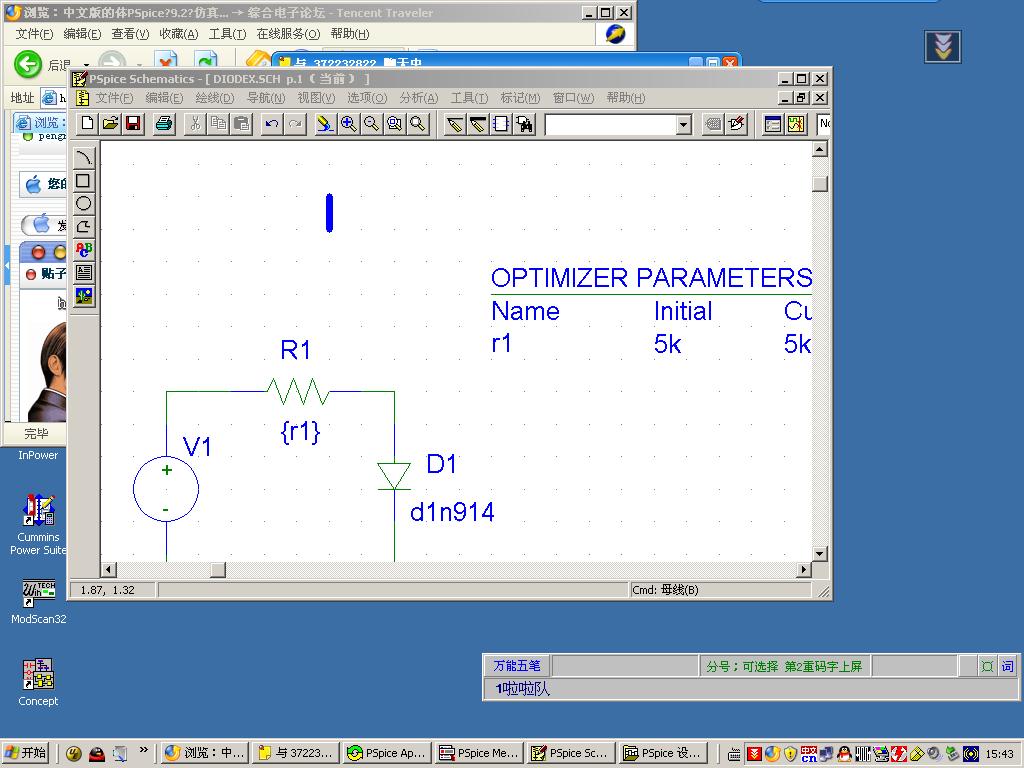Click the OPTIMIZER PARAMETERS heading
Viewport: 1024px width, 768px height.
coord(651,278)
